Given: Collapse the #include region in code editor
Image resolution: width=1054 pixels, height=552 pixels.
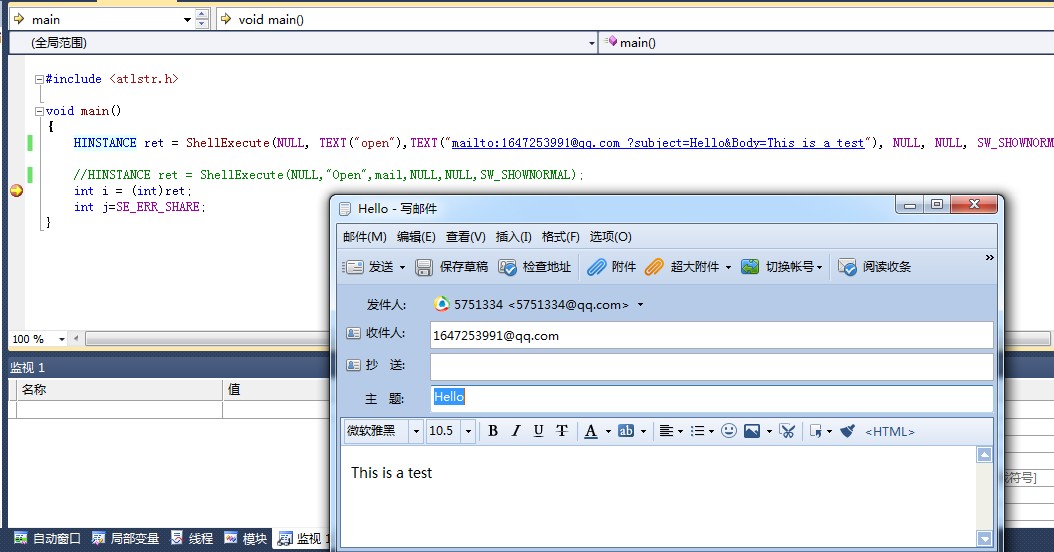Looking at the screenshot, I should 39,79.
